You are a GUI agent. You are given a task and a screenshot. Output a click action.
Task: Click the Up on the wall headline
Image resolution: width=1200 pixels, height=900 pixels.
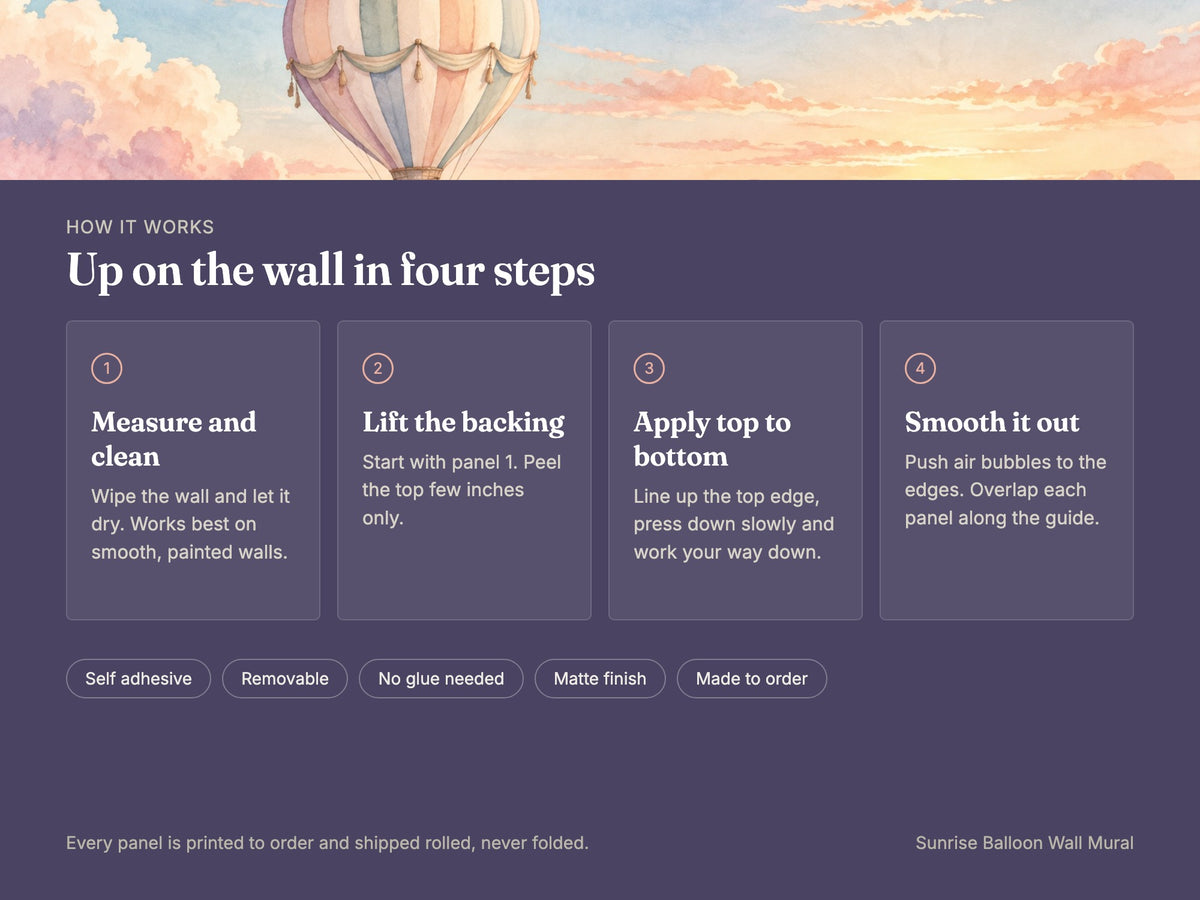[331, 271]
